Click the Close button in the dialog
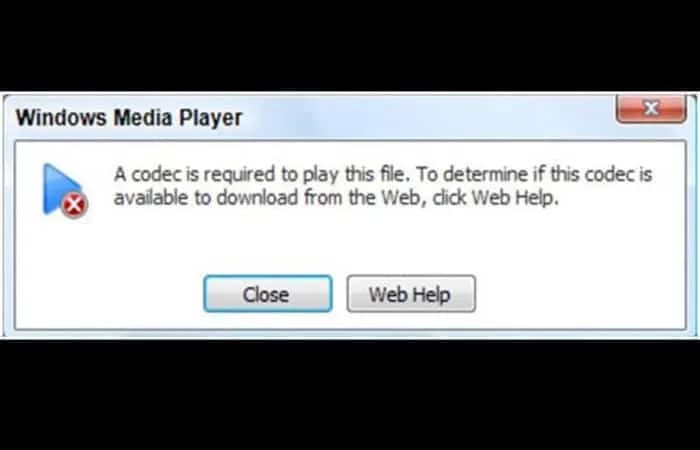Image resolution: width=700 pixels, height=450 pixels. [x=268, y=294]
